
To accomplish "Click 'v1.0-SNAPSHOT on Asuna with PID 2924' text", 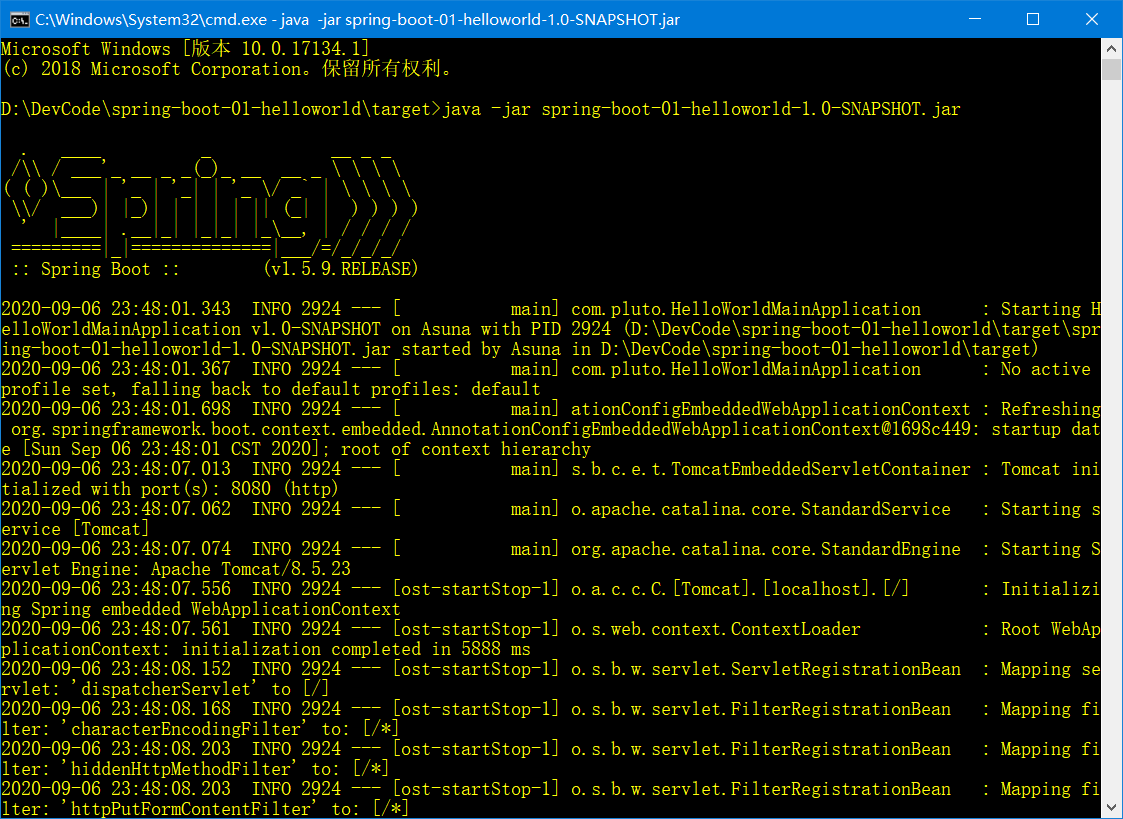I will [x=431, y=329].
